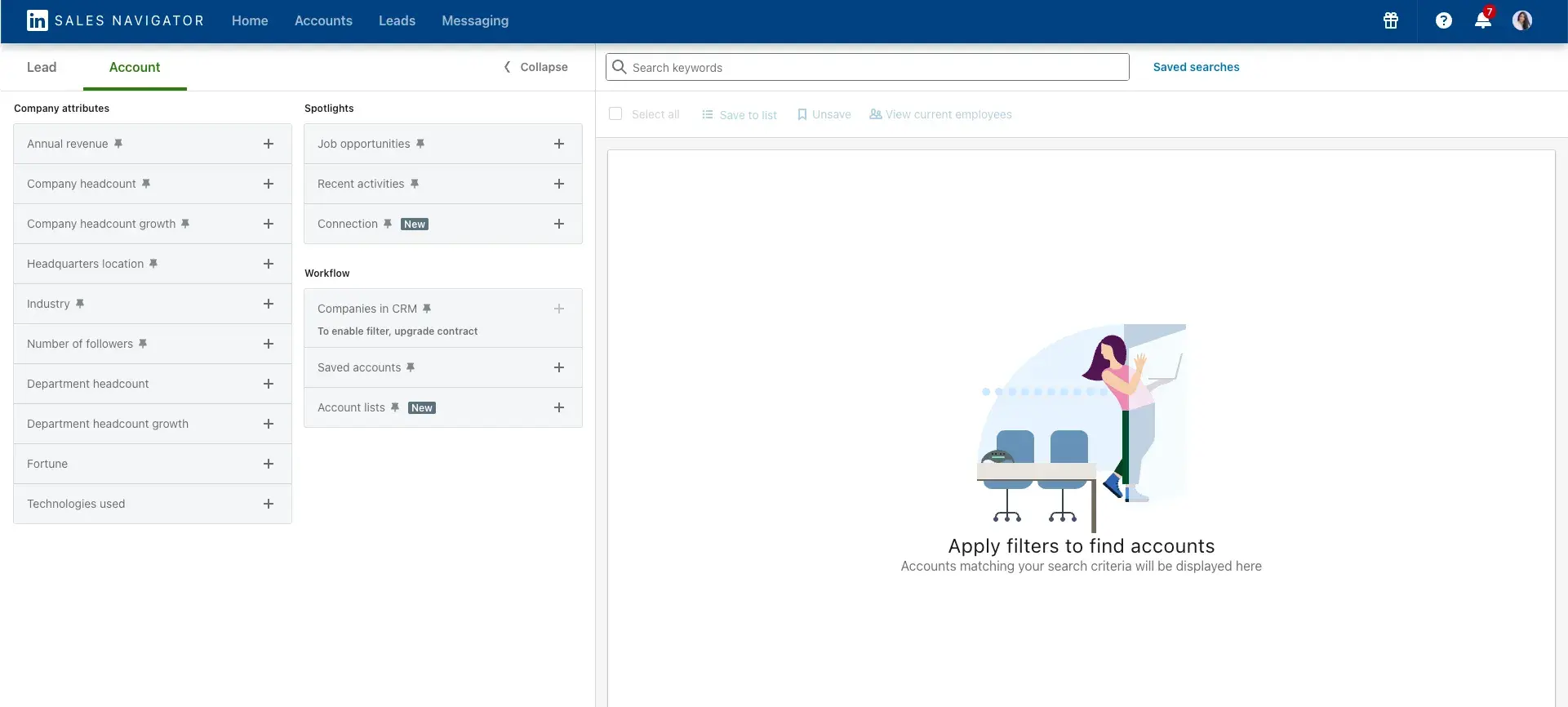Image resolution: width=1568 pixels, height=707 pixels.
Task: Click the LinkedIn Sales Navigator logo
Action: click(115, 20)
